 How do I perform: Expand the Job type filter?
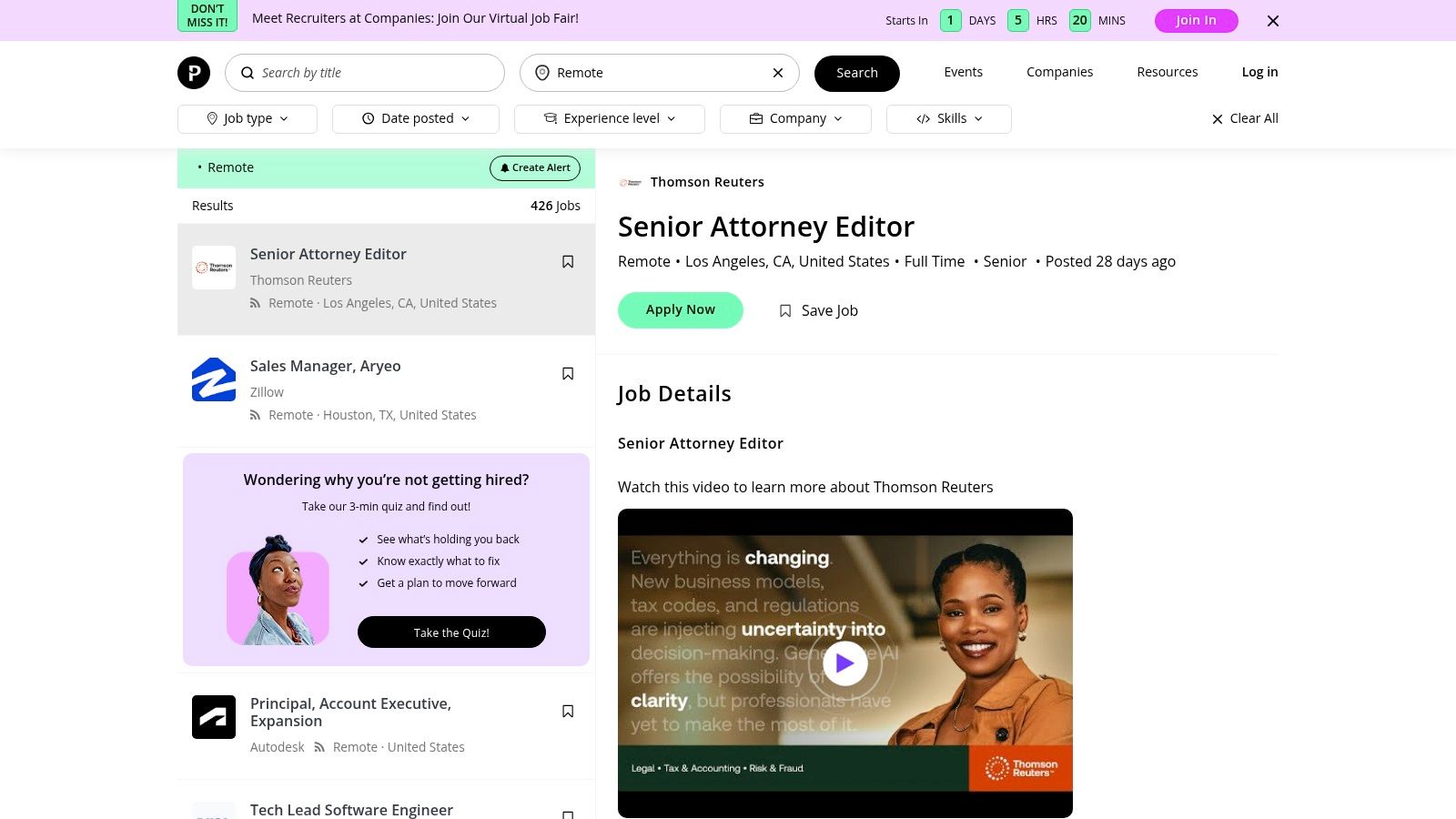pyautogui.click(x=248, y=119)
